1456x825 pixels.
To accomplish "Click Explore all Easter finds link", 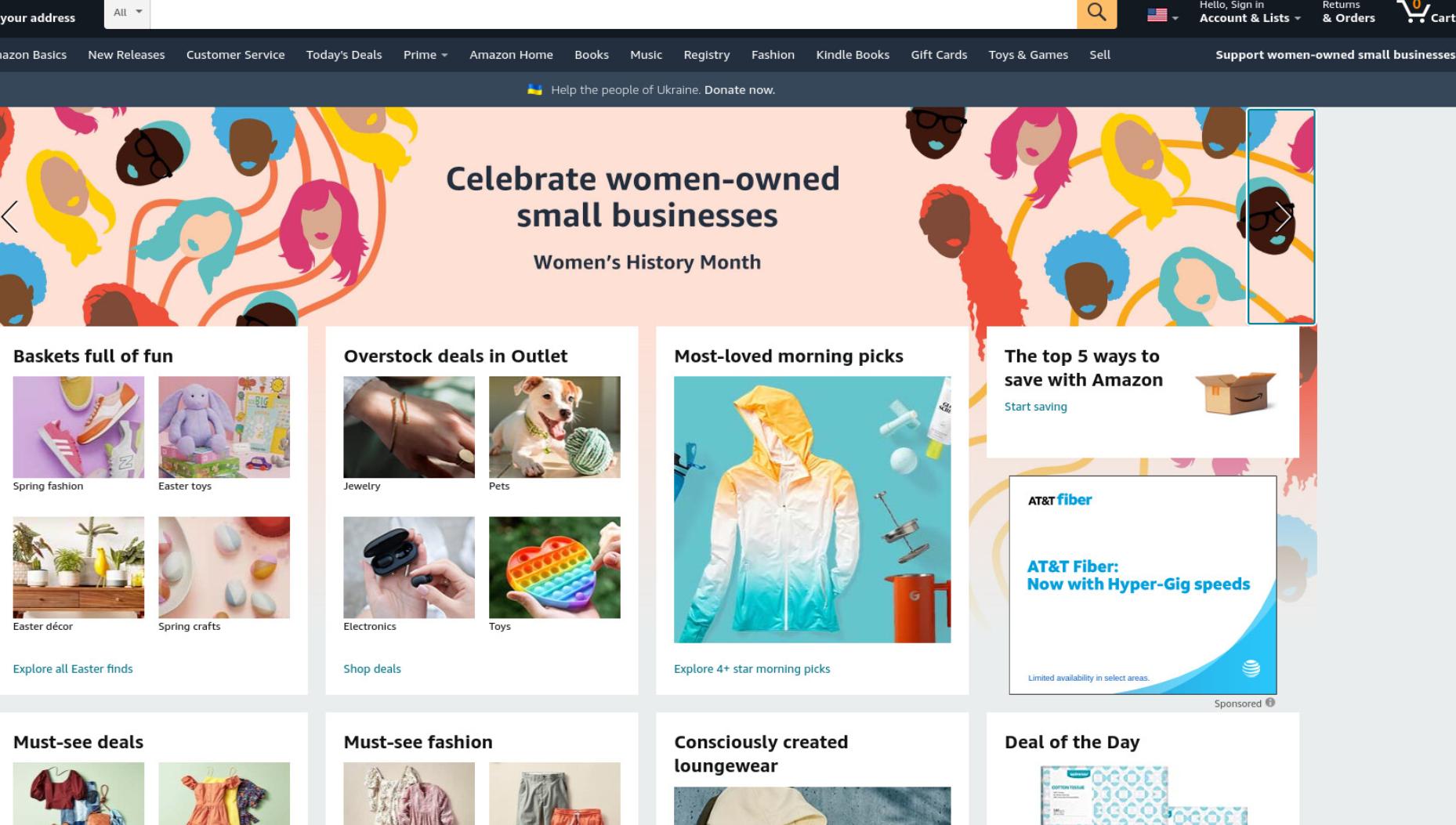I will click(x=73, y=668).
